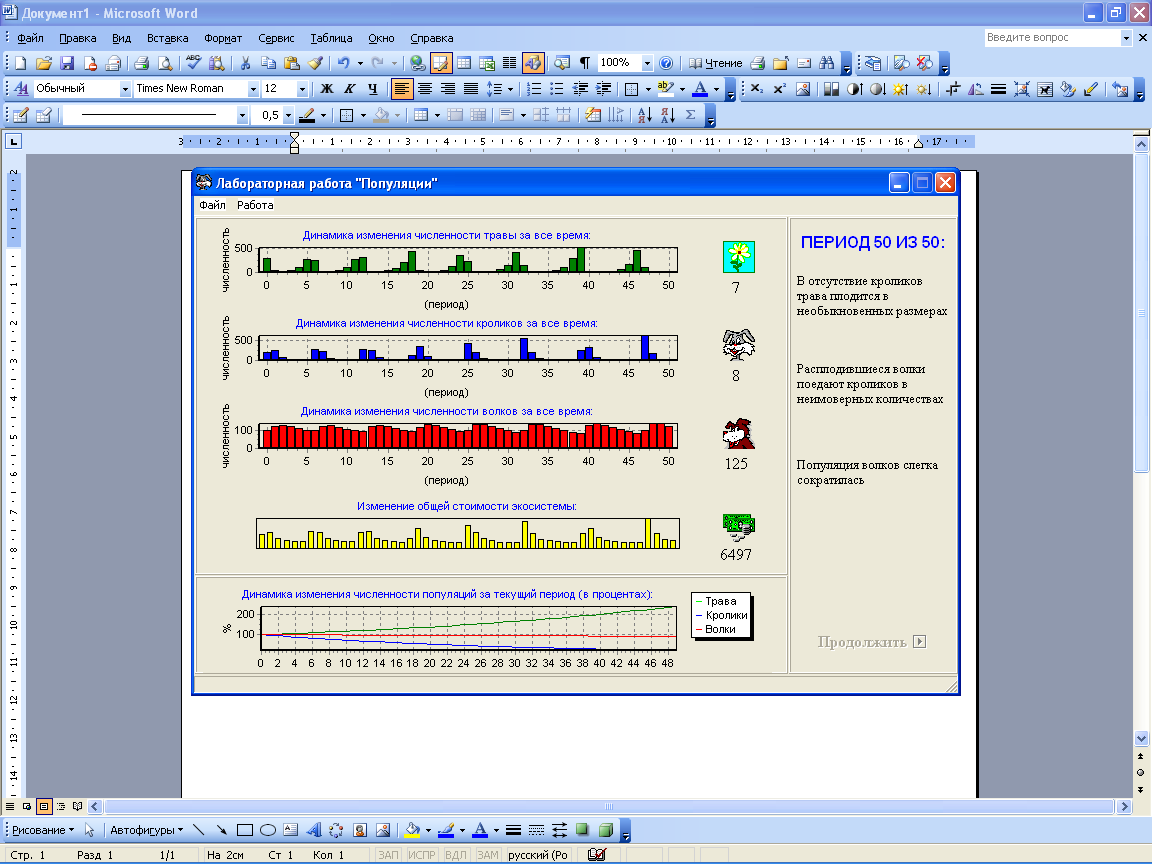Click the Sort Ascending icon
This screenshot has width=1152, height=864.
pos(645,115)
